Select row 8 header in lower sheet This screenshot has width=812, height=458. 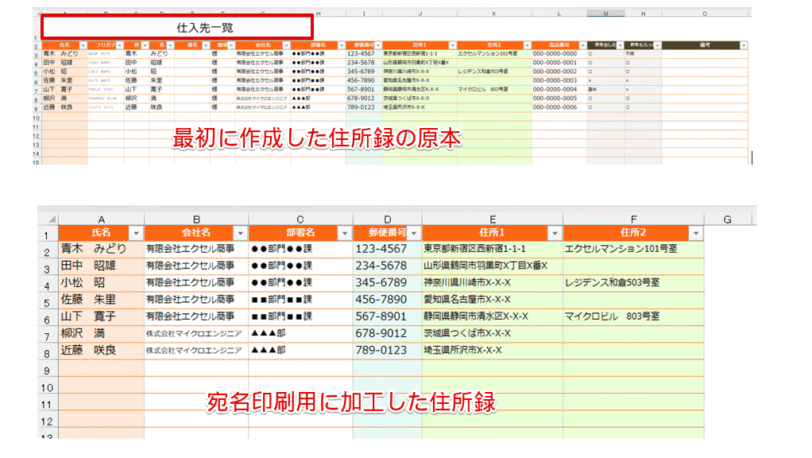coord(47,353)
